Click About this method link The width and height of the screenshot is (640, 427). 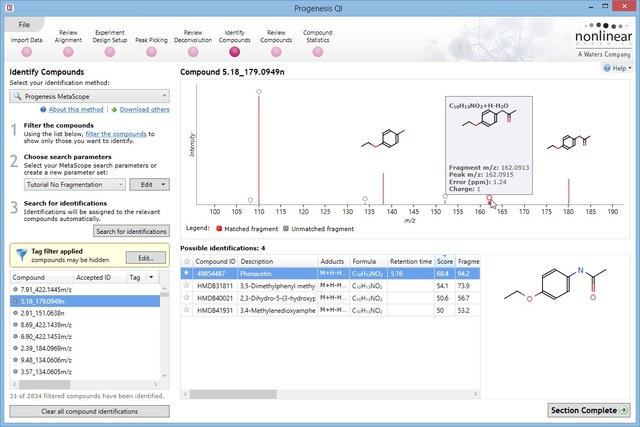[x=76, y=109]
